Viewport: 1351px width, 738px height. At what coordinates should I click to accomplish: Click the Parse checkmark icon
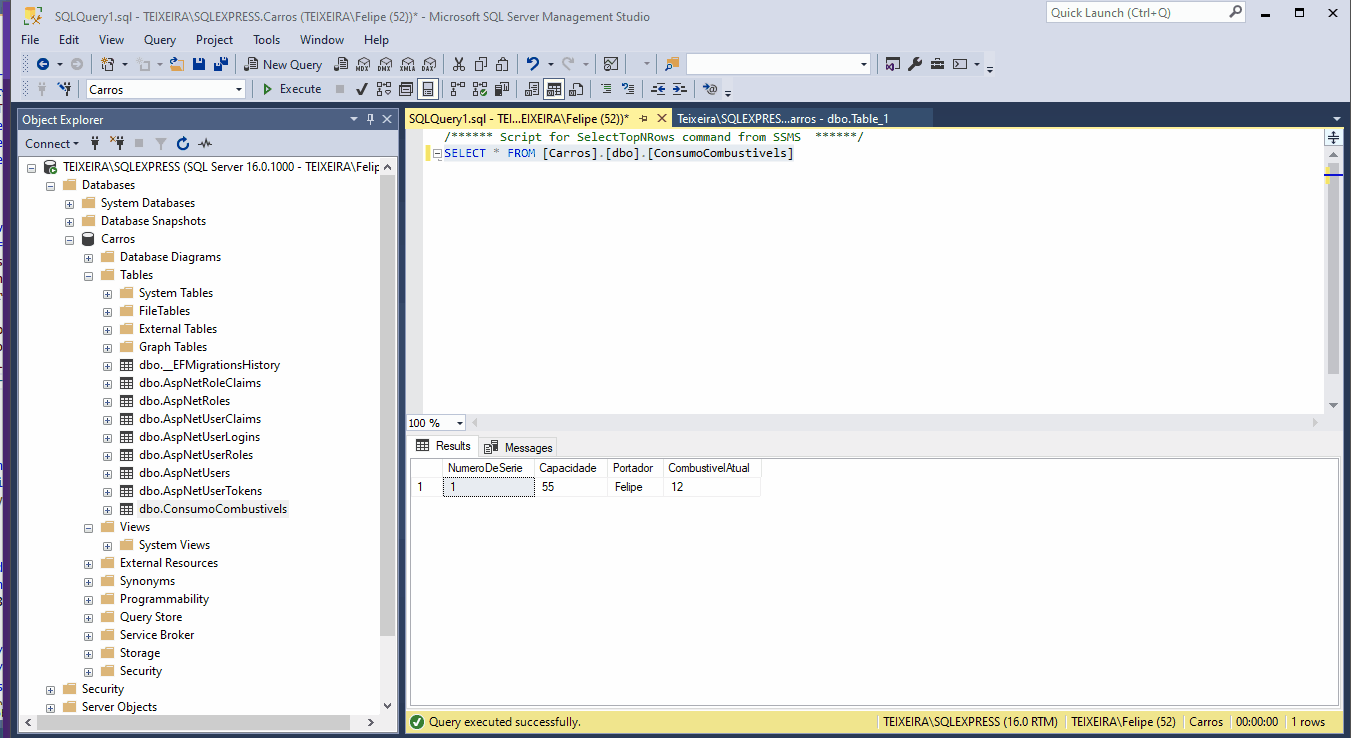pyautogui.click(x=361, y=89)
